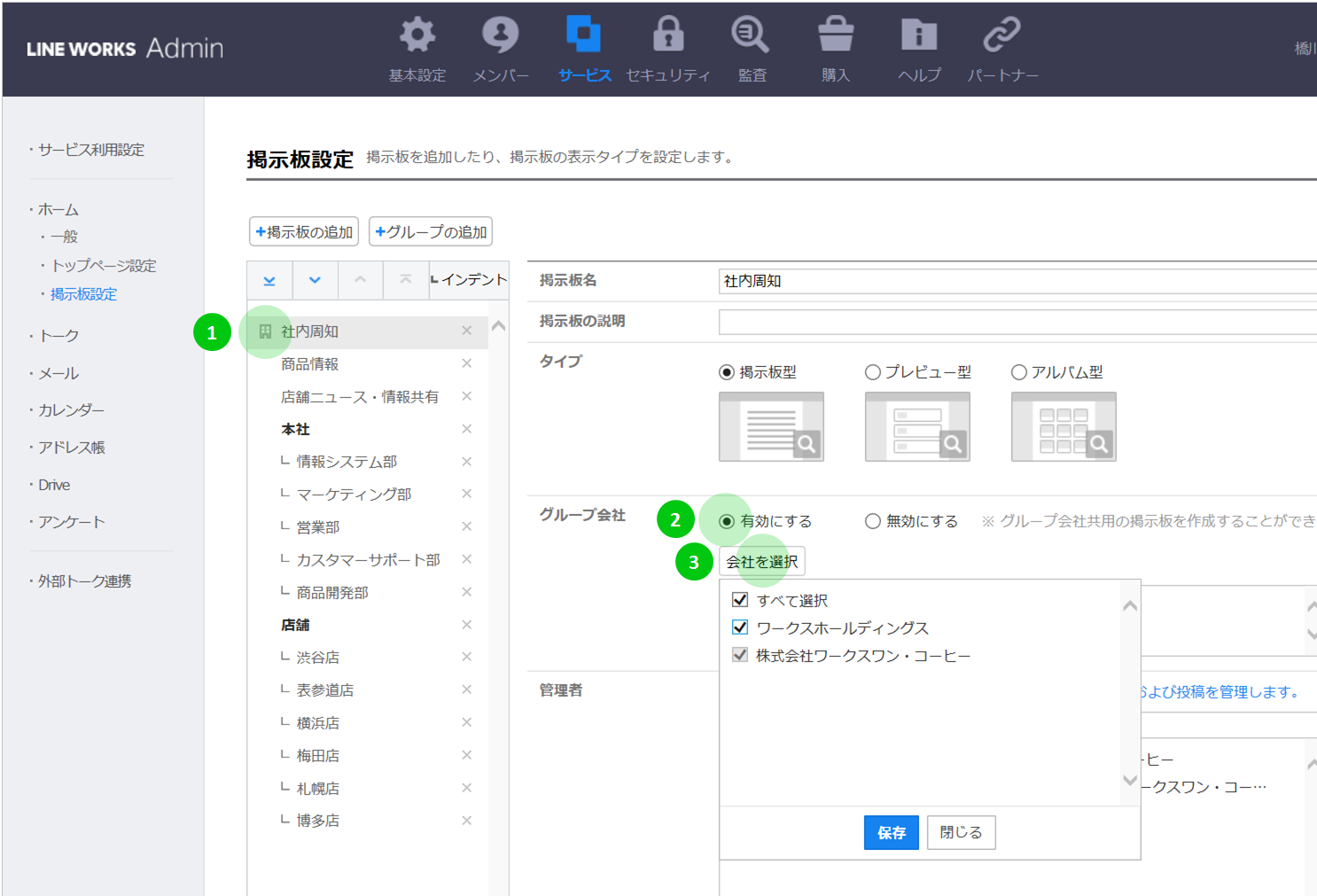The image size is (1317, 896).
Task: Open the 購入 basket icon
Action: click(835, 35)
